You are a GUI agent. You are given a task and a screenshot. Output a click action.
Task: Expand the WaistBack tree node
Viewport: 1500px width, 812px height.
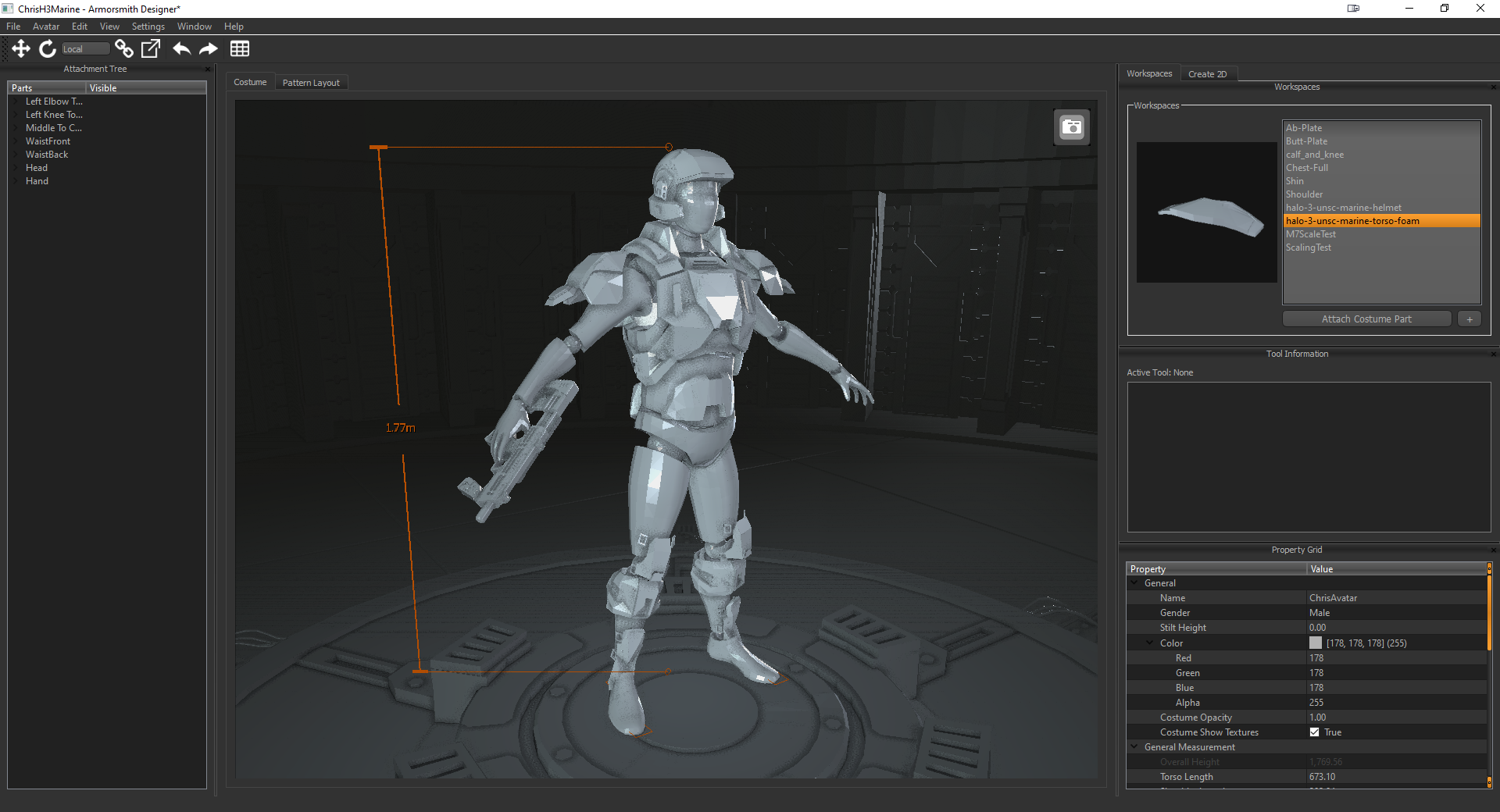click(x=16, y=155)
